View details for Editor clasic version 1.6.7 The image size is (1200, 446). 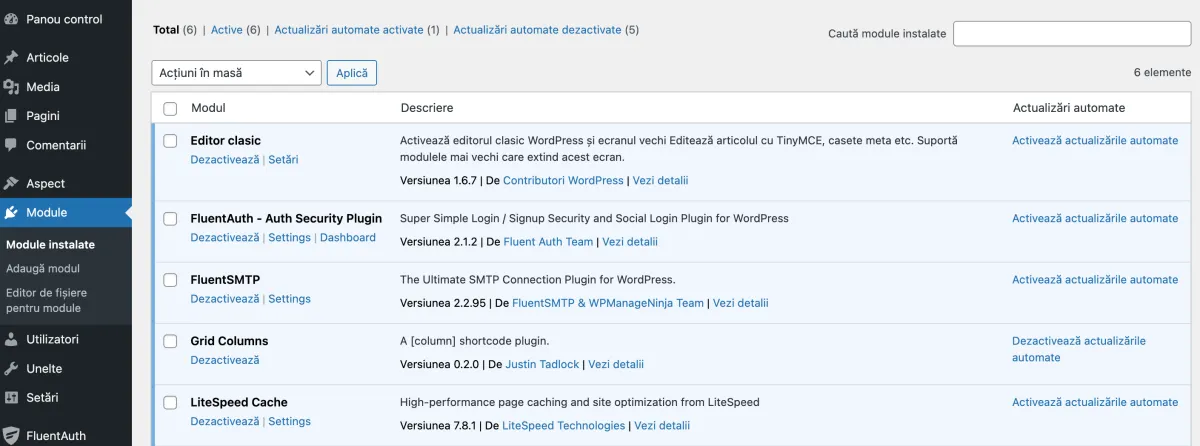(x=660, y=181)
